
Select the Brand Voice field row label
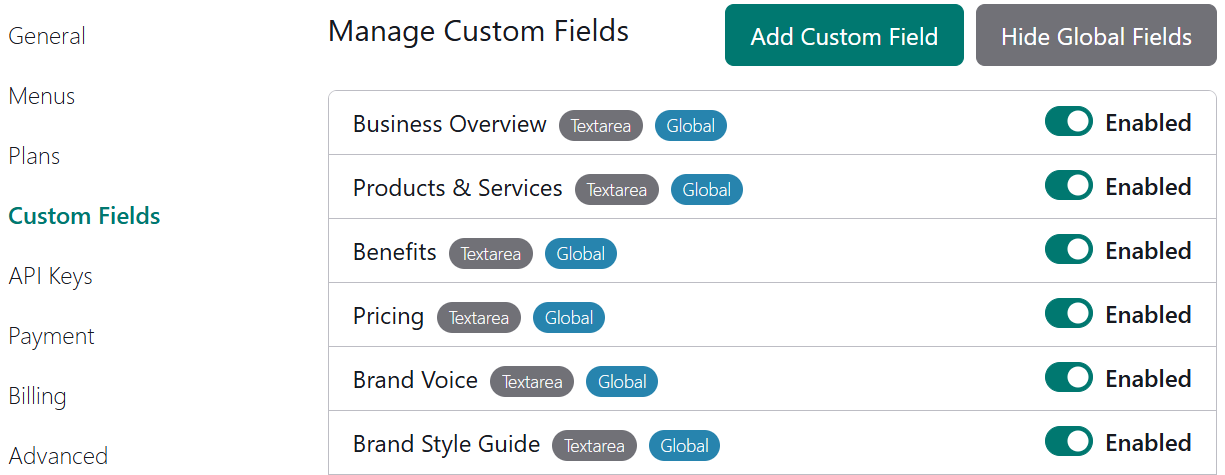point(415,380)
